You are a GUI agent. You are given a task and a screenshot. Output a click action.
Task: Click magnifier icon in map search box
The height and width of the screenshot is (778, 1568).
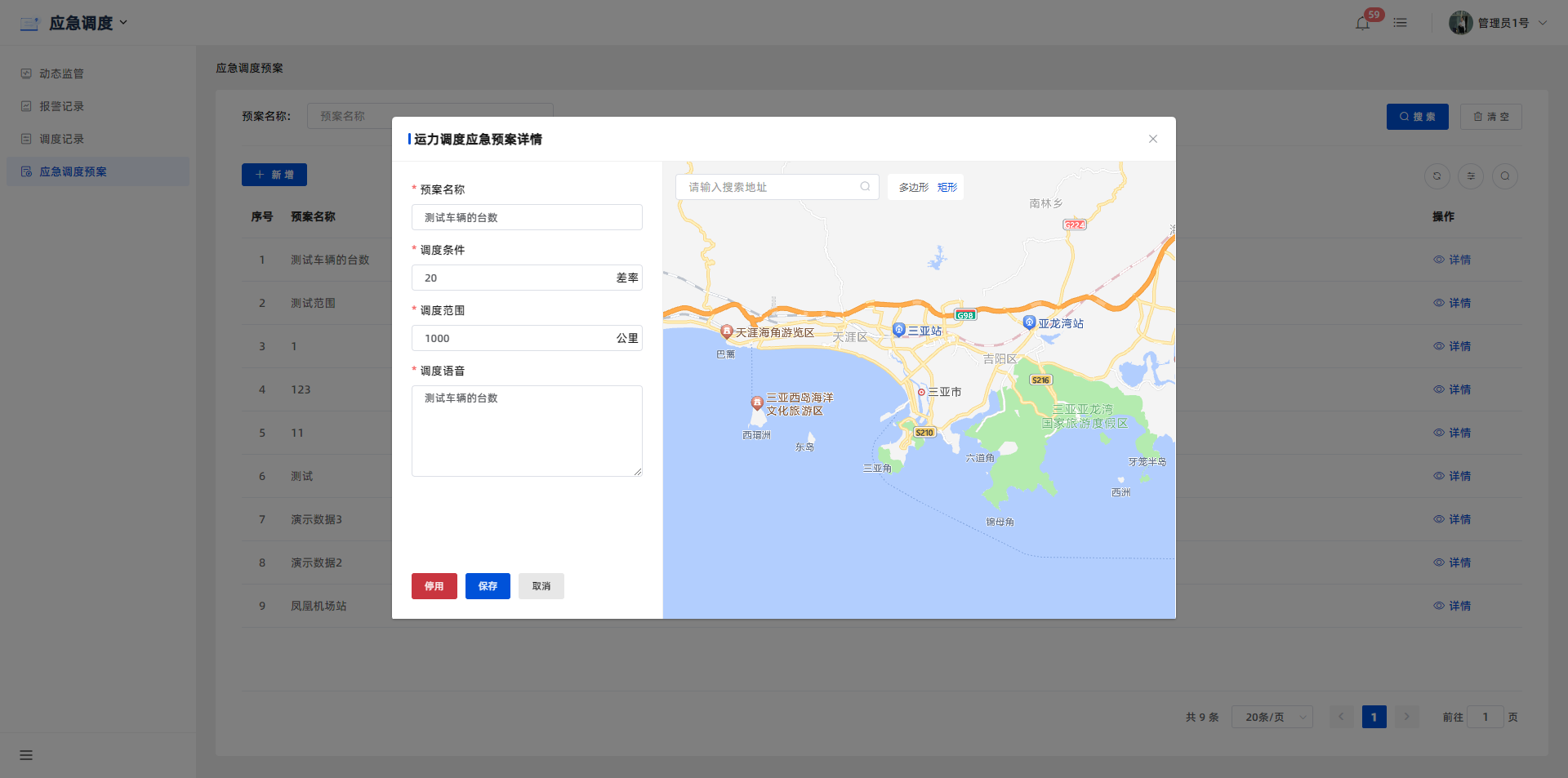[865, 187]
